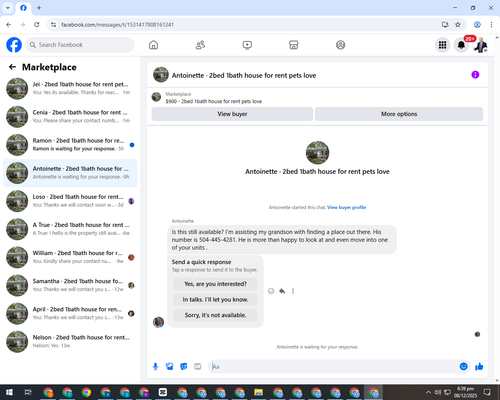Open Nelson's conversation in the list

[70, 341]
